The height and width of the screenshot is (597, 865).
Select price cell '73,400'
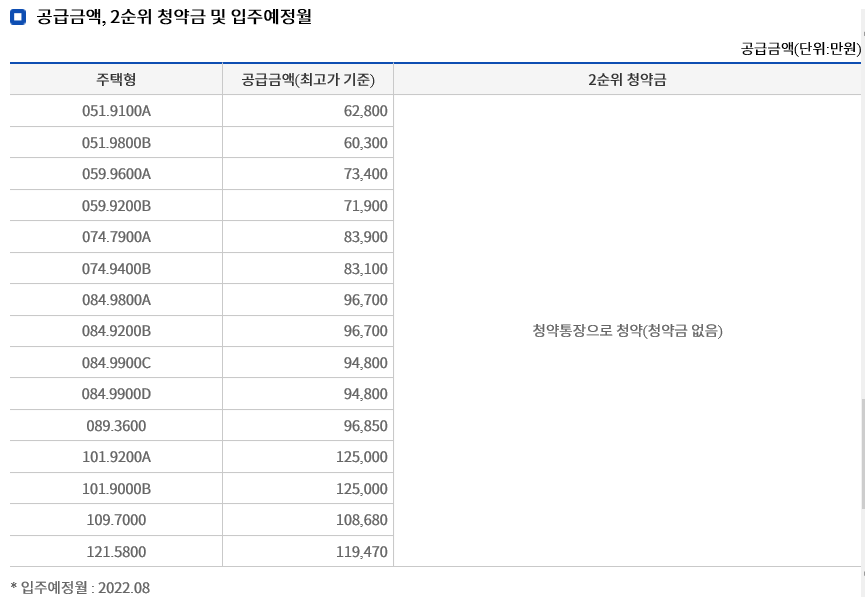point(308,174)
